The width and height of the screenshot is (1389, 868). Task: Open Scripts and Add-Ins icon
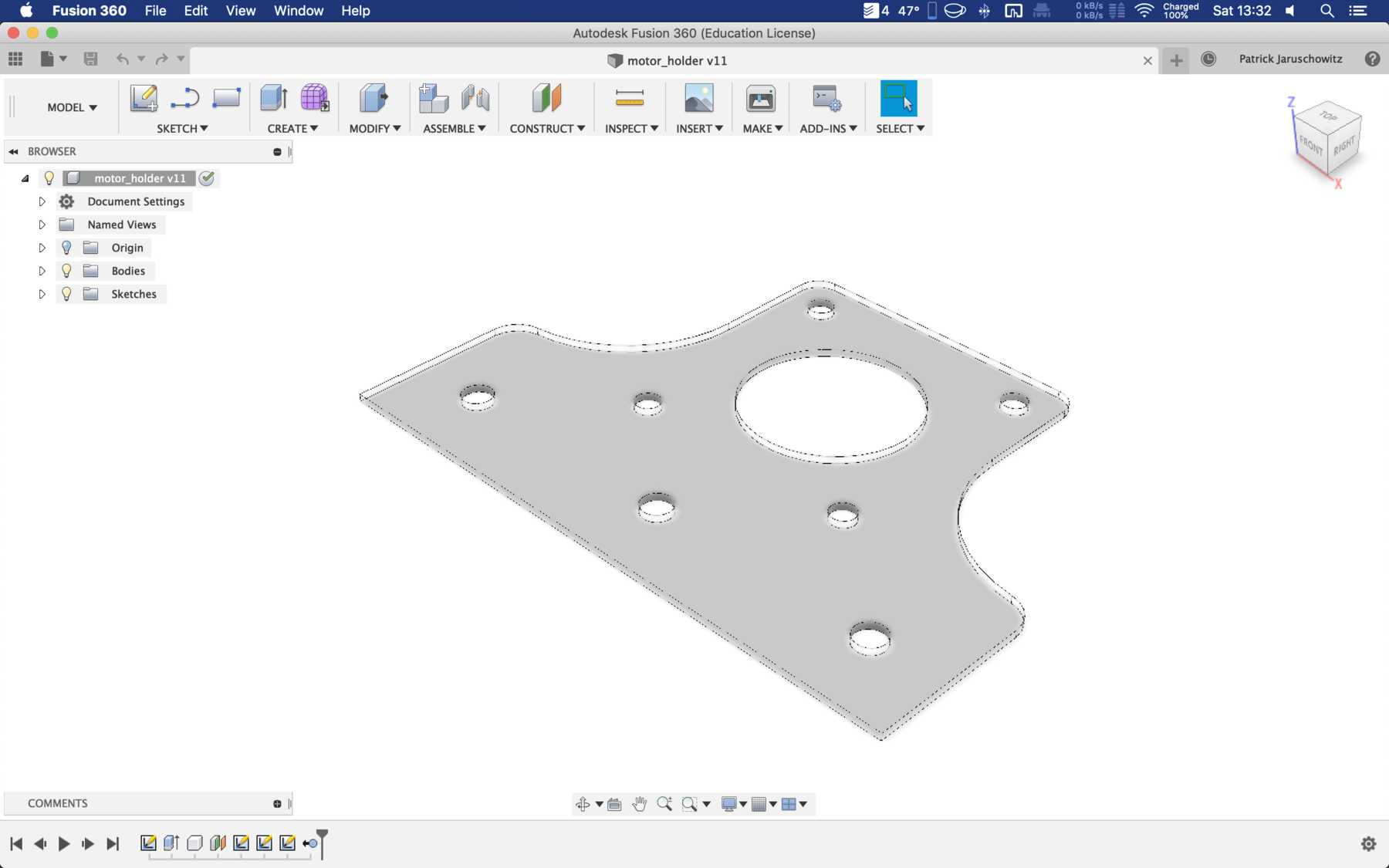point(827,99)
